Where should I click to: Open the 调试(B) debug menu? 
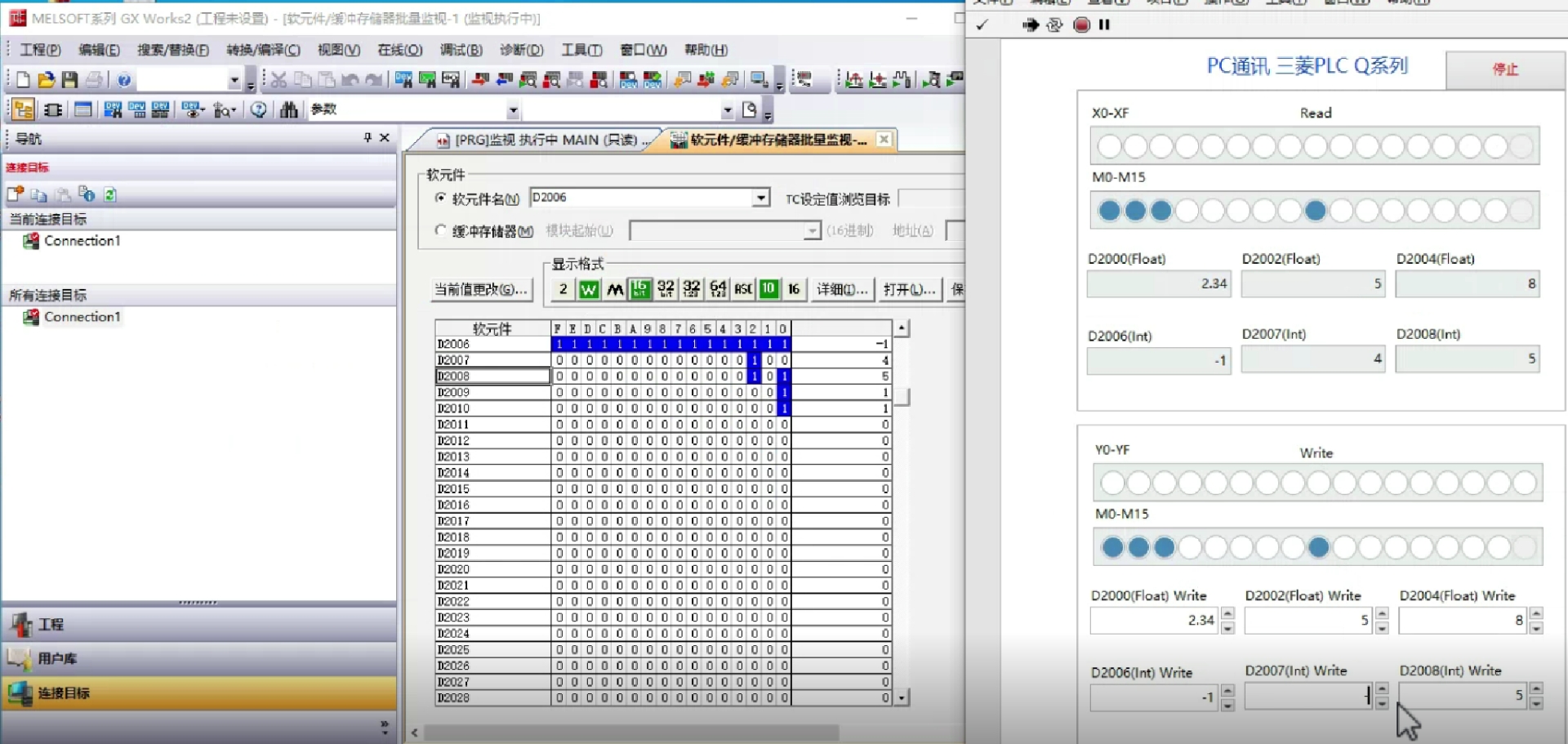pyautogui.click(x=461, y=50)
